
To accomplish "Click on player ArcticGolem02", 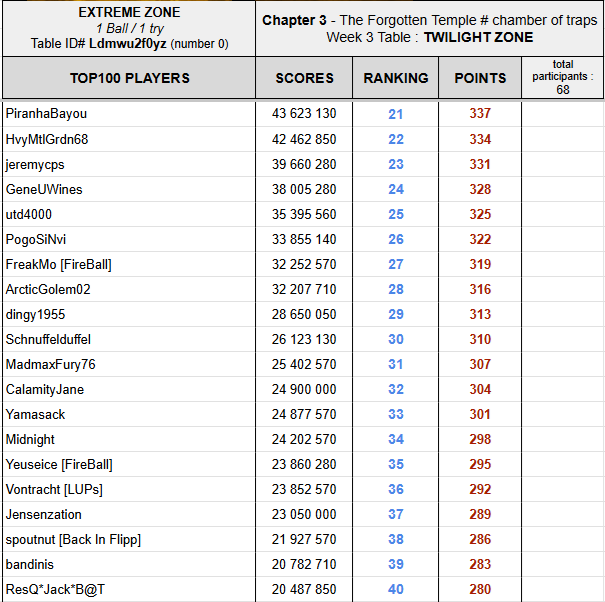I will point(48,289).
